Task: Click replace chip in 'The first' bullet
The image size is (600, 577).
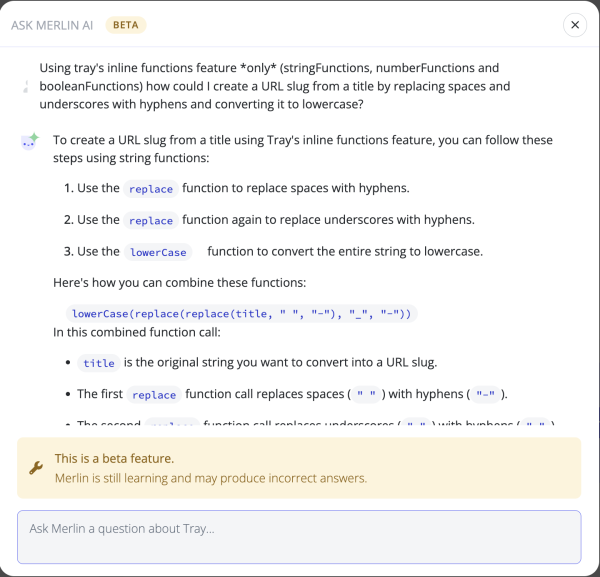Action: (x=154, y=395)
